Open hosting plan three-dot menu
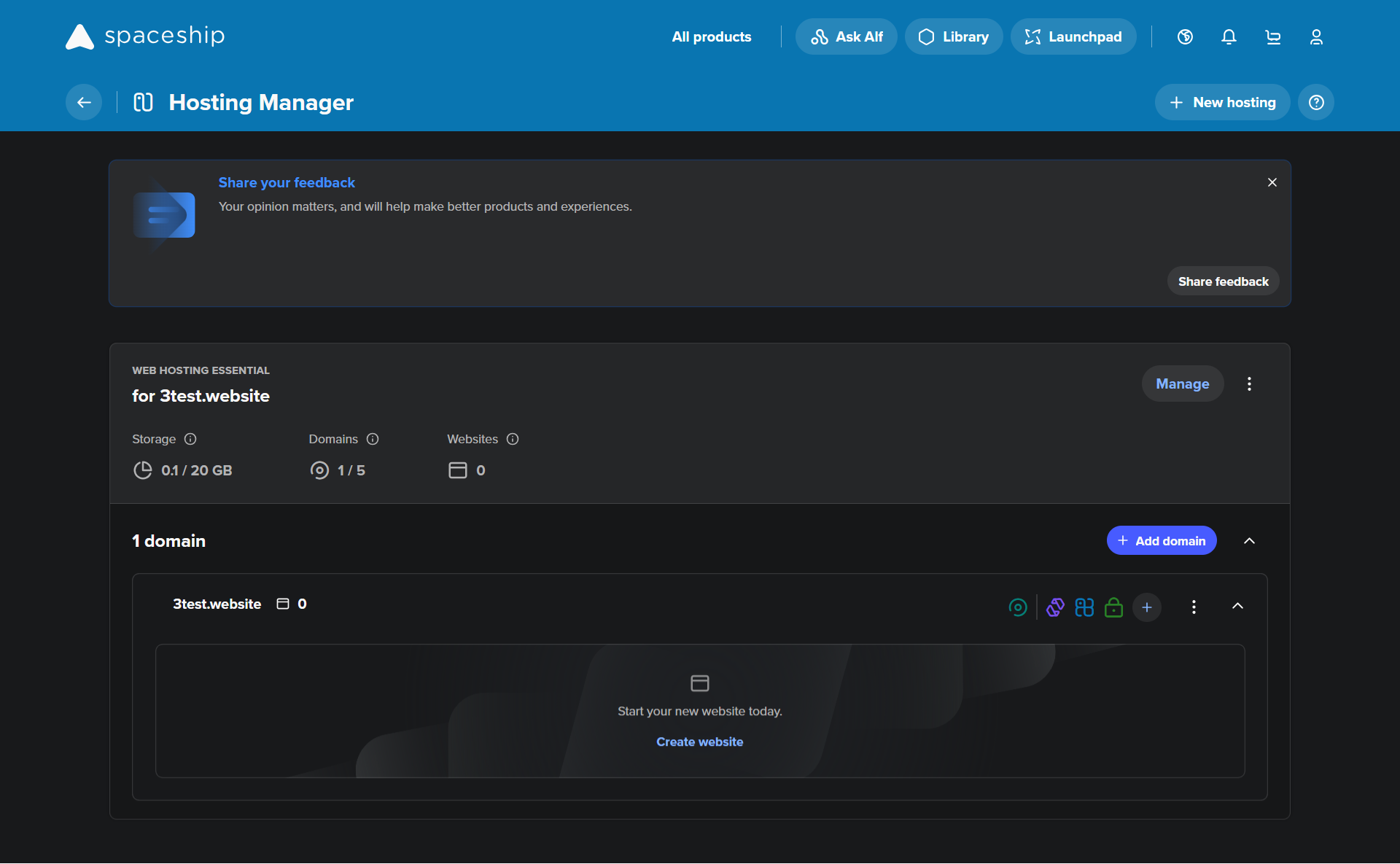The width and height of the screenshot is (1400, 864). point(1250,384)
